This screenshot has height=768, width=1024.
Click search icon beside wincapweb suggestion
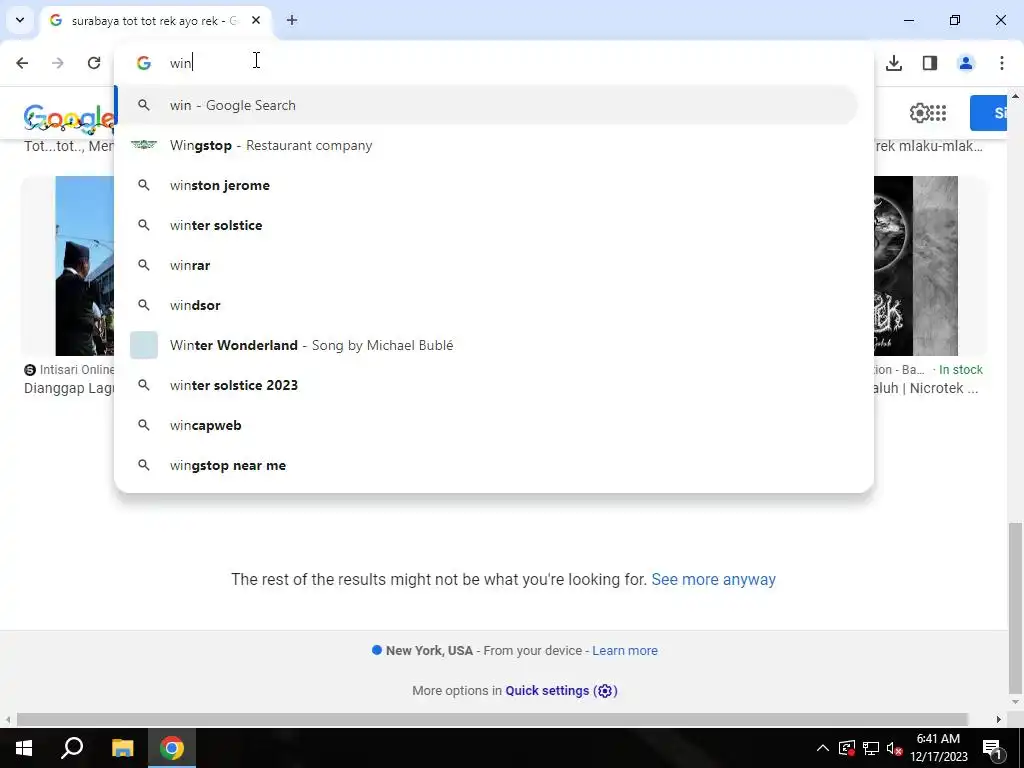tap(144, 425)
